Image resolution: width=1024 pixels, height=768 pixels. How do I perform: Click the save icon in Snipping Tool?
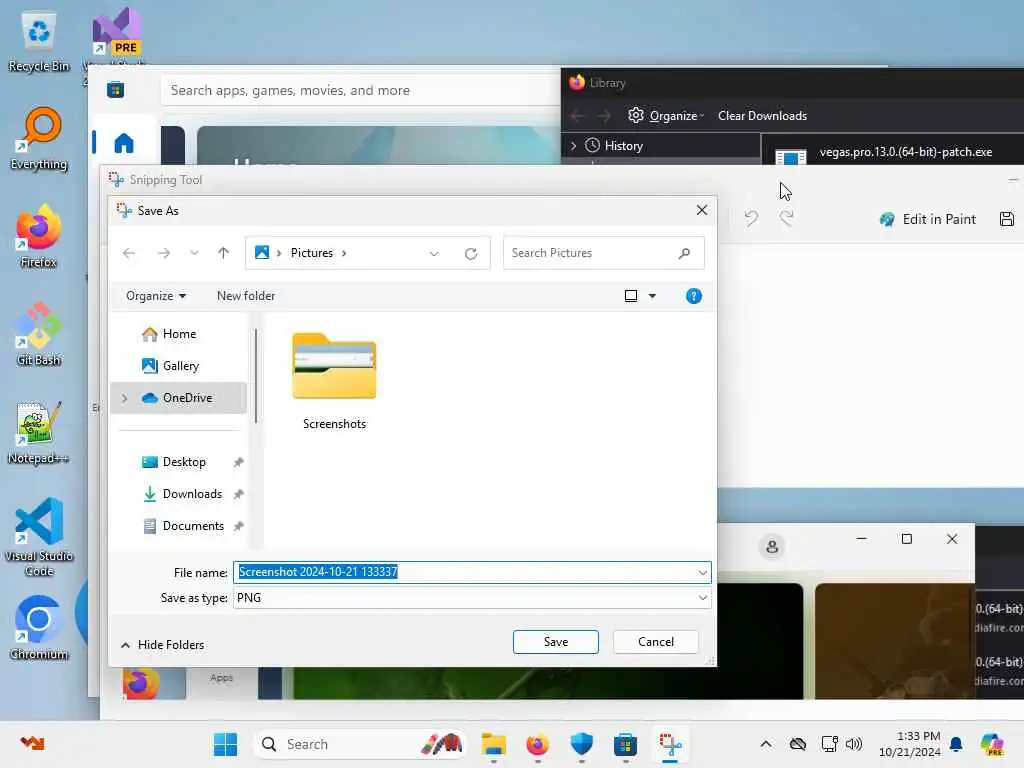[x=1006, y=219]
